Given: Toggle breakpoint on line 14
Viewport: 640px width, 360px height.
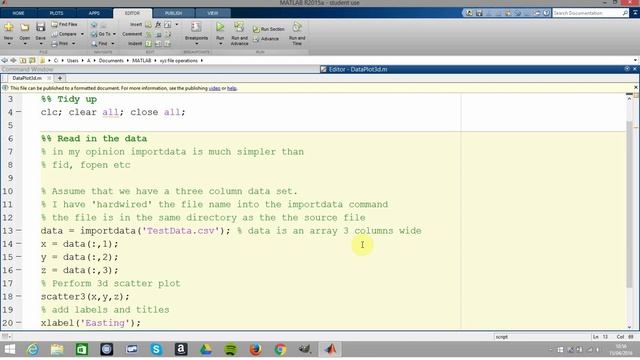Looking at the screenshot, I should coord(19,244).
